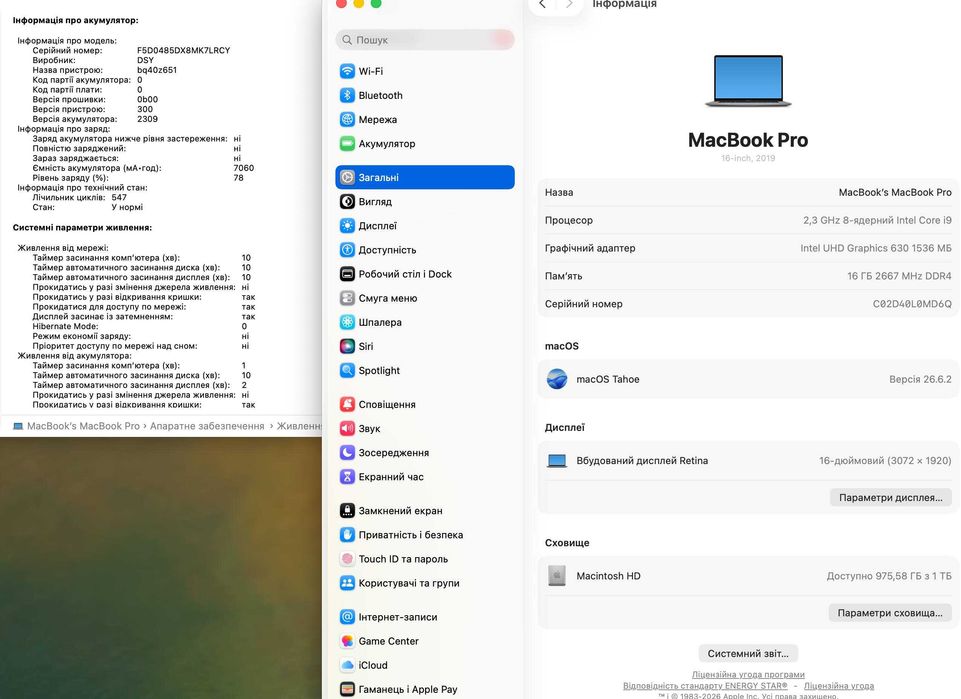Open Робочий стіл і Dock icon
Image resolution: width=961 pixels, height=699 pixels.
(x=347, y=274)
